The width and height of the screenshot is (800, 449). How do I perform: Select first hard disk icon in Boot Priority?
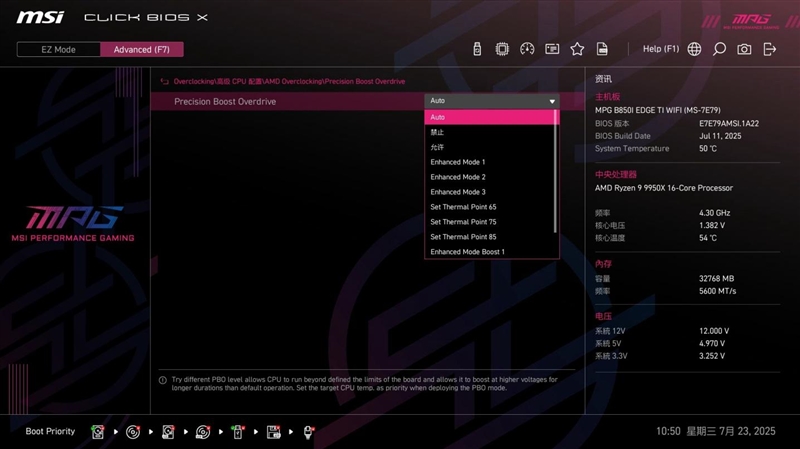(97, 432)
